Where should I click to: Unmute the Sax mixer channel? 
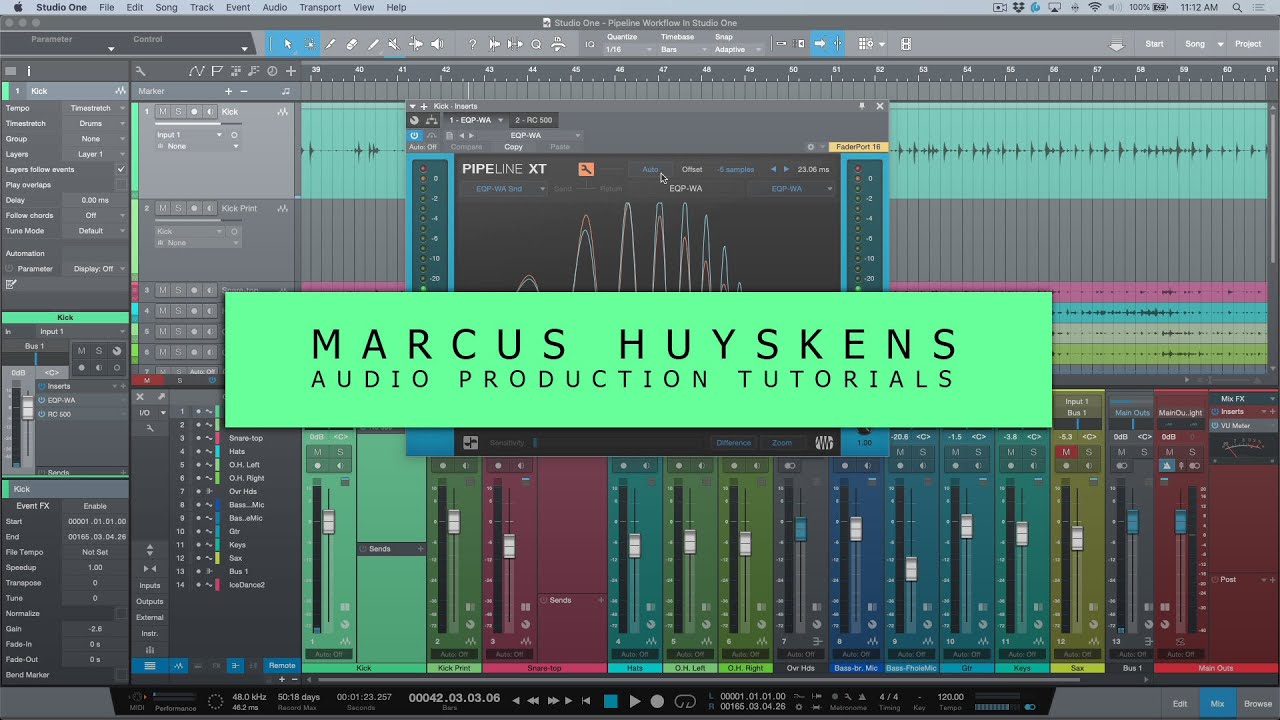pyautogui.click(x=1066, y=452)
